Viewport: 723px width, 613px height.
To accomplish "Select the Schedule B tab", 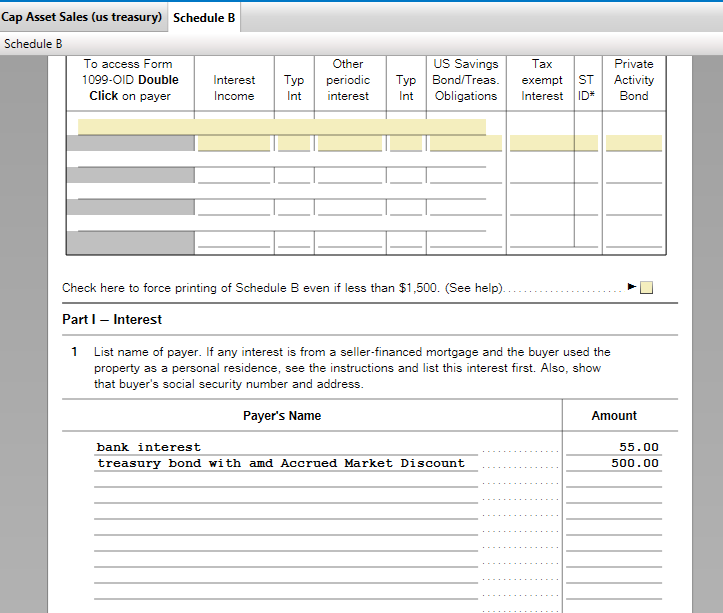I will click(203, 17).
